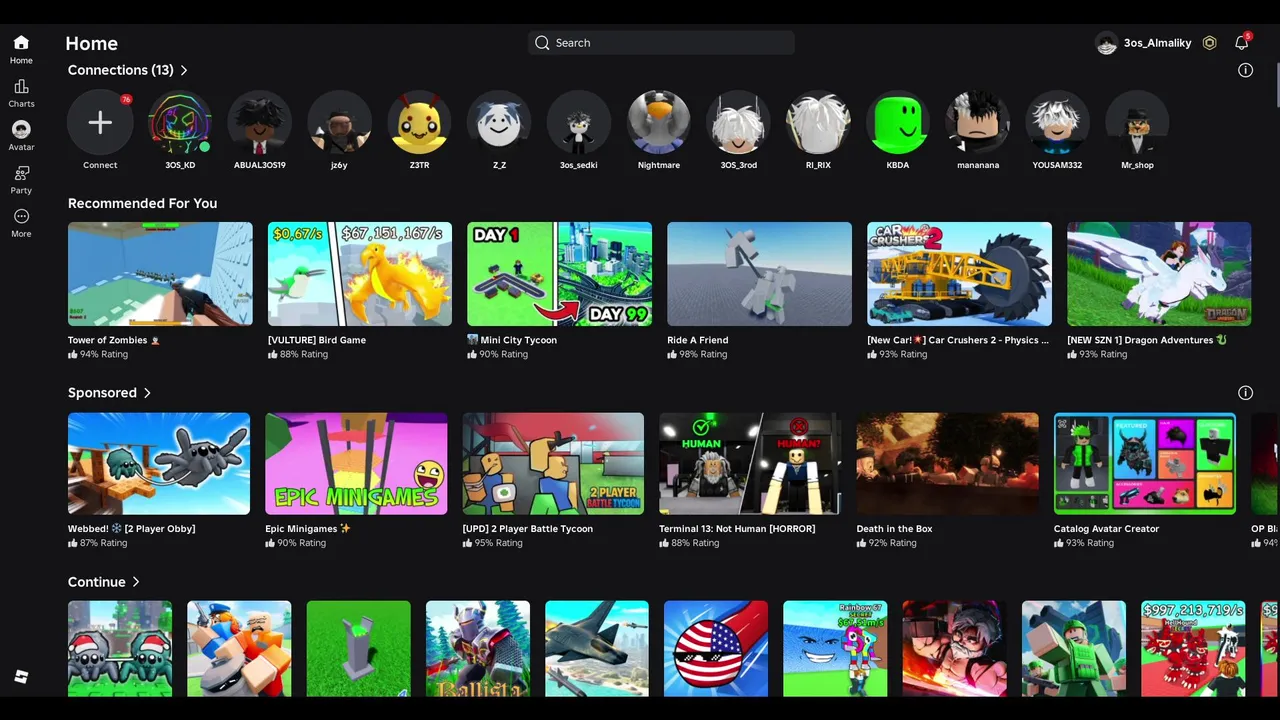Open the Robux hexagon icon
The image size is (1280, 720).
1210,43
